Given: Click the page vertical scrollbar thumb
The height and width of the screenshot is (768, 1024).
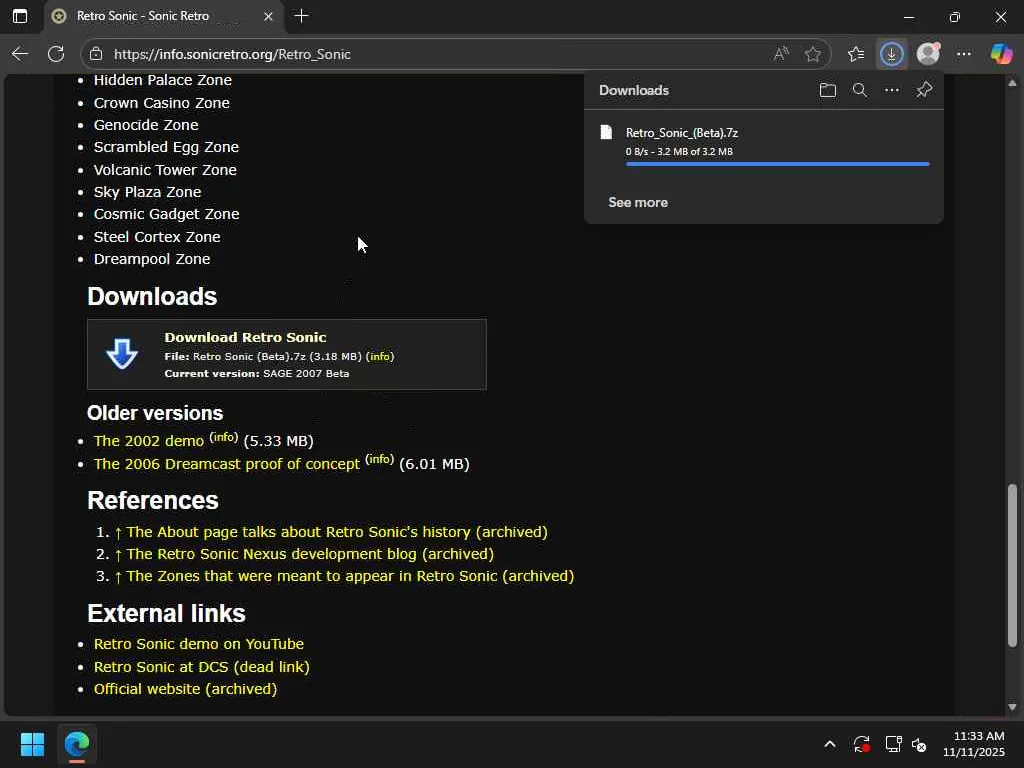Looking at the screenshot, I should pyautogui.click(x=1012, y=566).
